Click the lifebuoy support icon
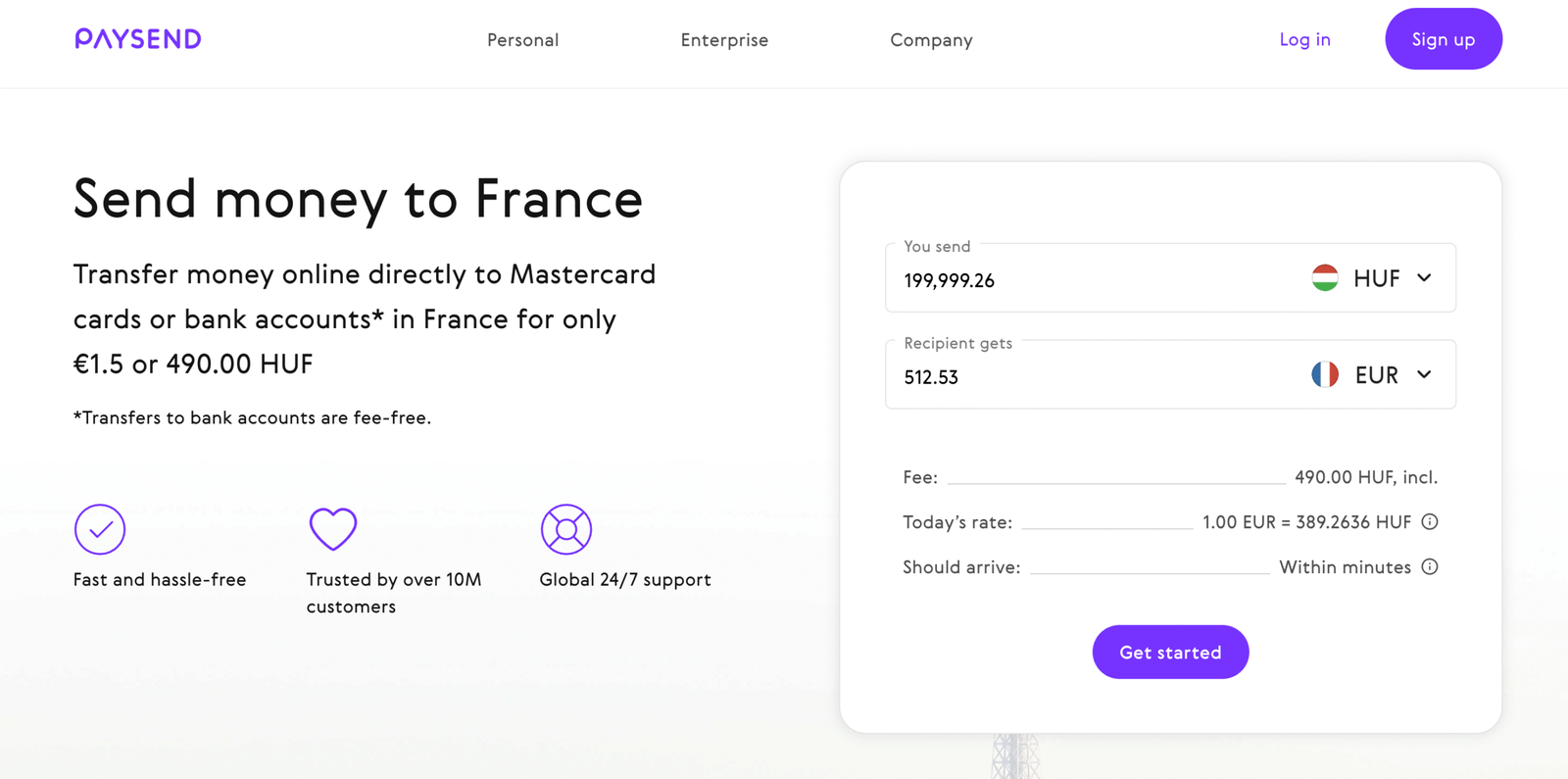1568x779 pixels. tap(566, 529)
